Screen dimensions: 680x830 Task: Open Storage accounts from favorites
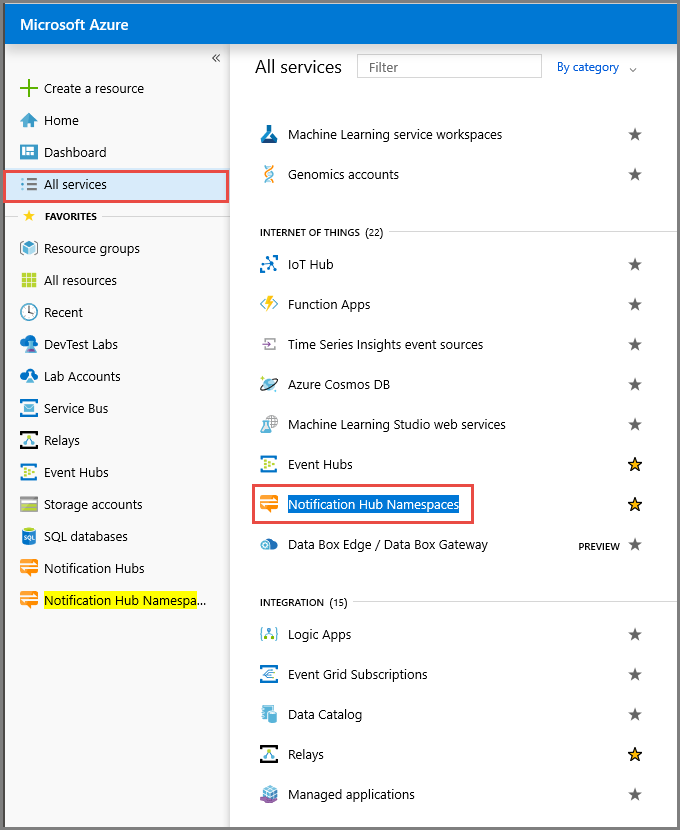93,504
